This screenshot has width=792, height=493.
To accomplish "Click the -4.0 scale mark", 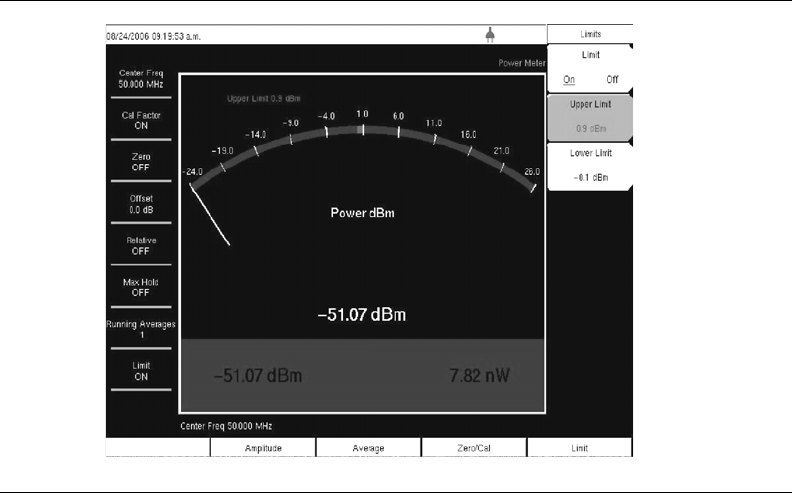I will point(326,116).
